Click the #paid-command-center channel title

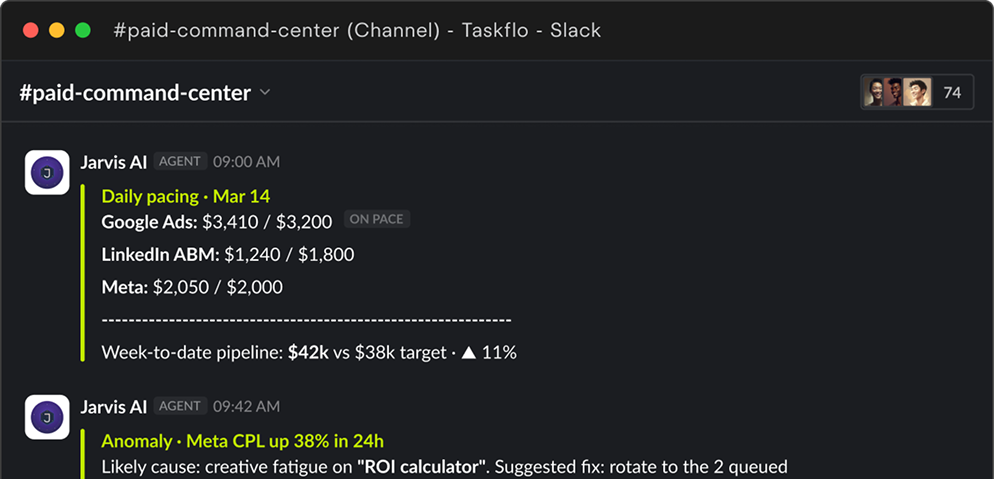click(135, 93)
